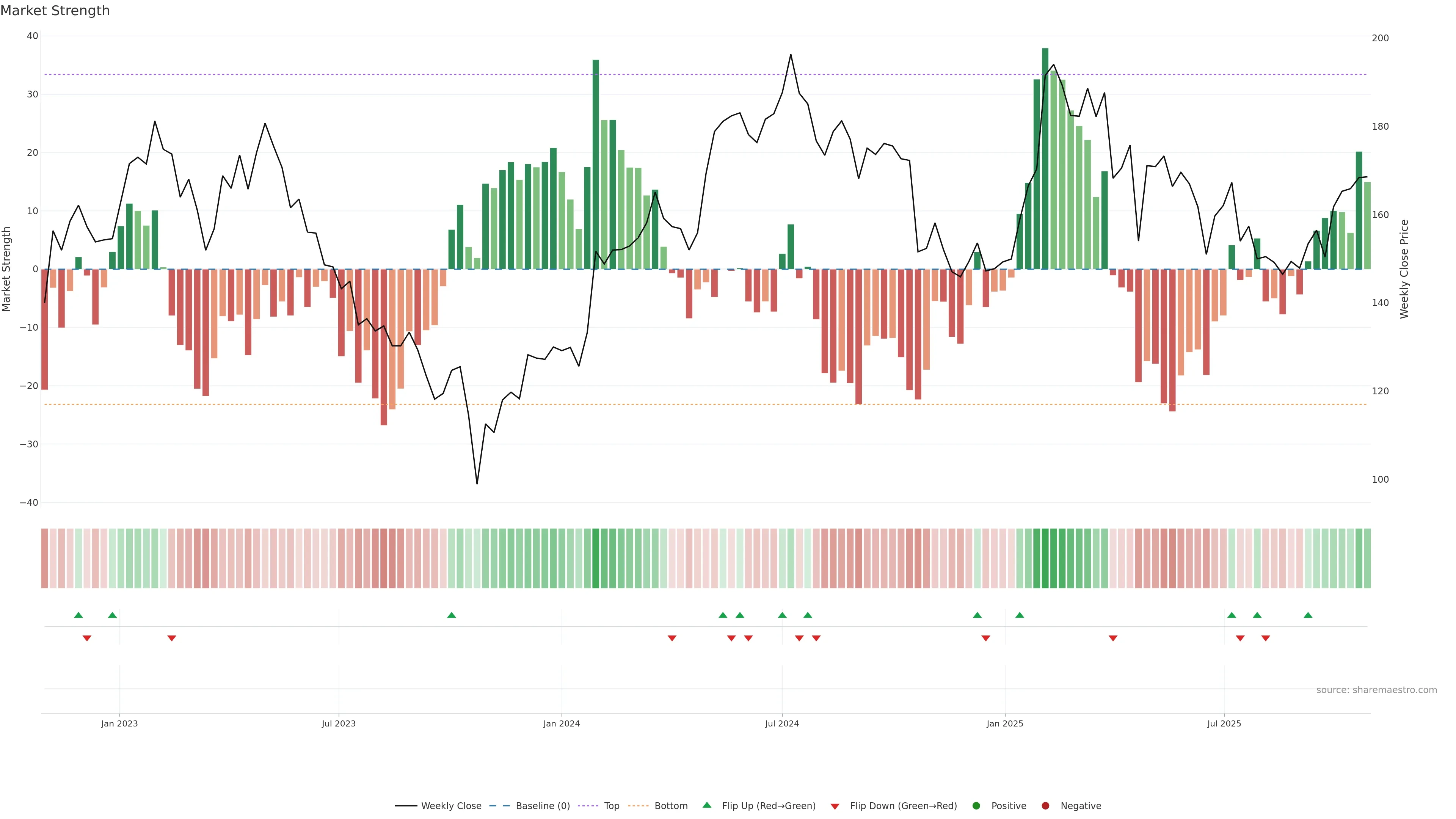Toggle the Weekly Close legend label
The height and width of the screenshot is (819, 1456).
(x=451, y=805)
